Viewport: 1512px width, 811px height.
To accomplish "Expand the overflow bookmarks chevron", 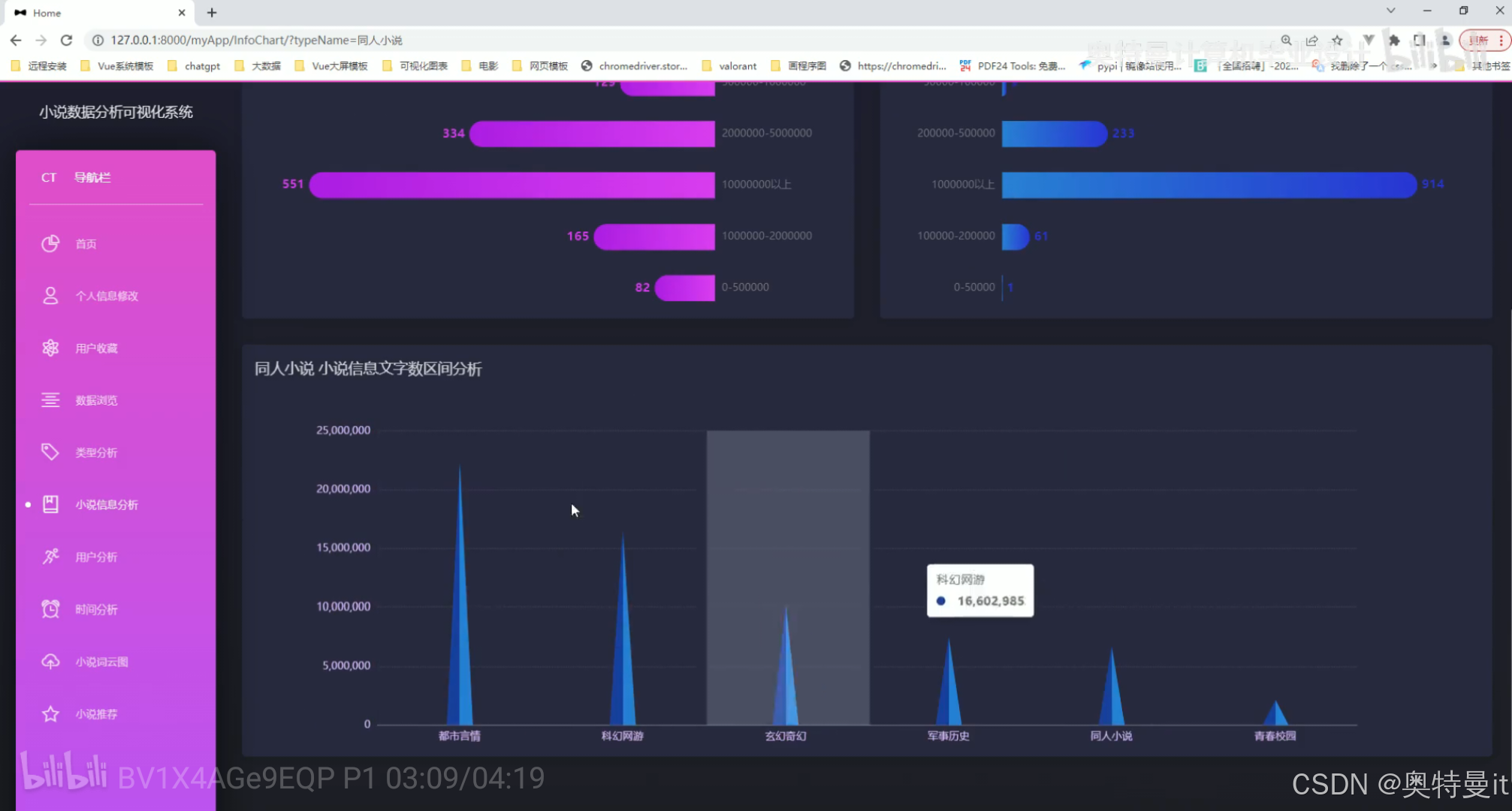I will [1434, 66].
